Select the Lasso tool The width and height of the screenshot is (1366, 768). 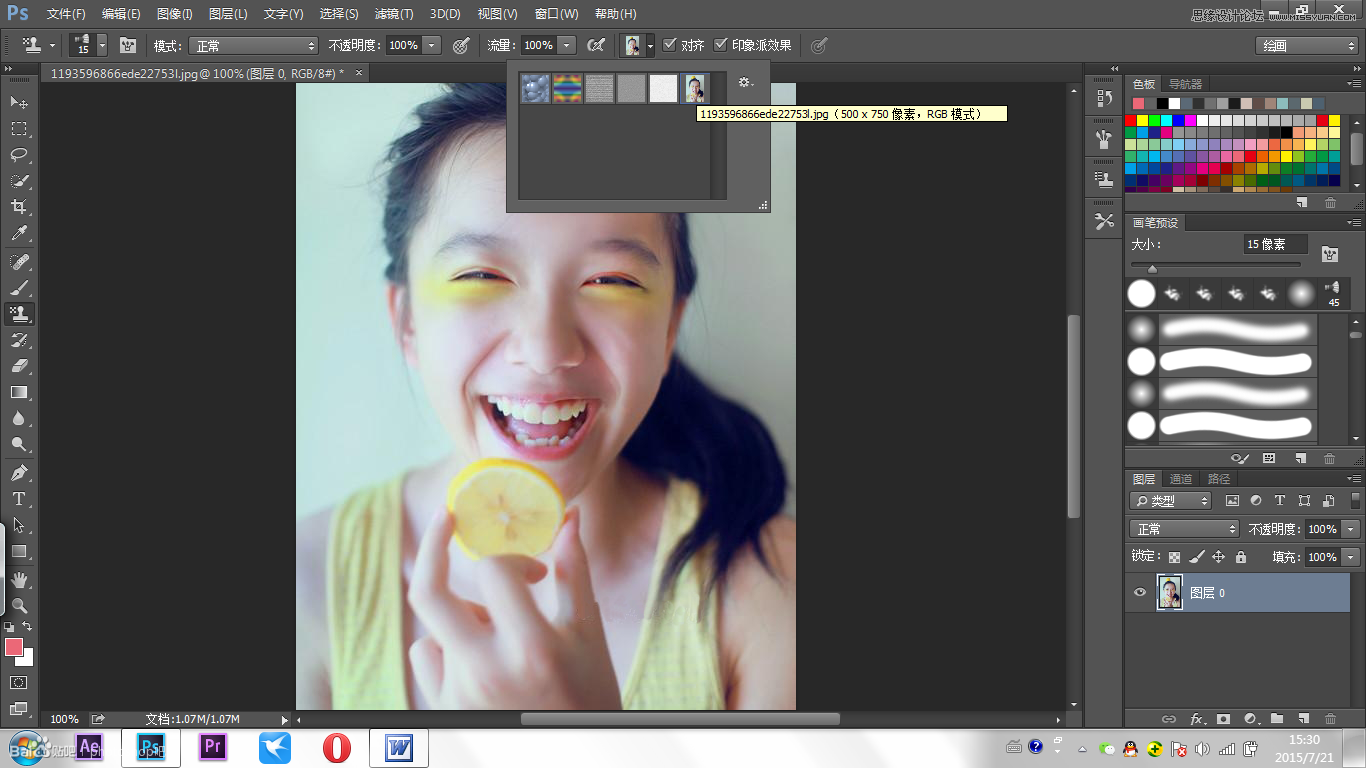point(19,155)
